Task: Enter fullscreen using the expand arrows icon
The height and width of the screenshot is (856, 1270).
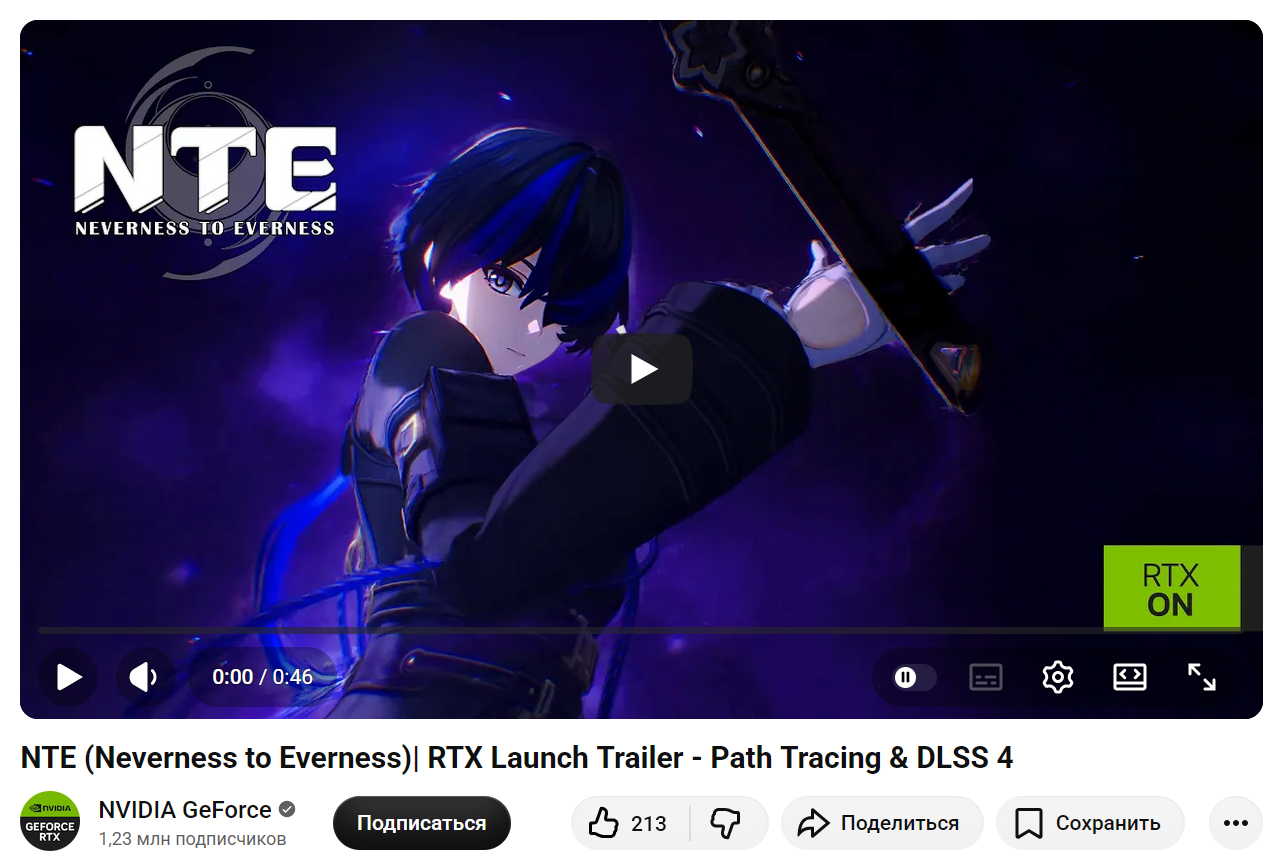Action: click(1201, 677)
